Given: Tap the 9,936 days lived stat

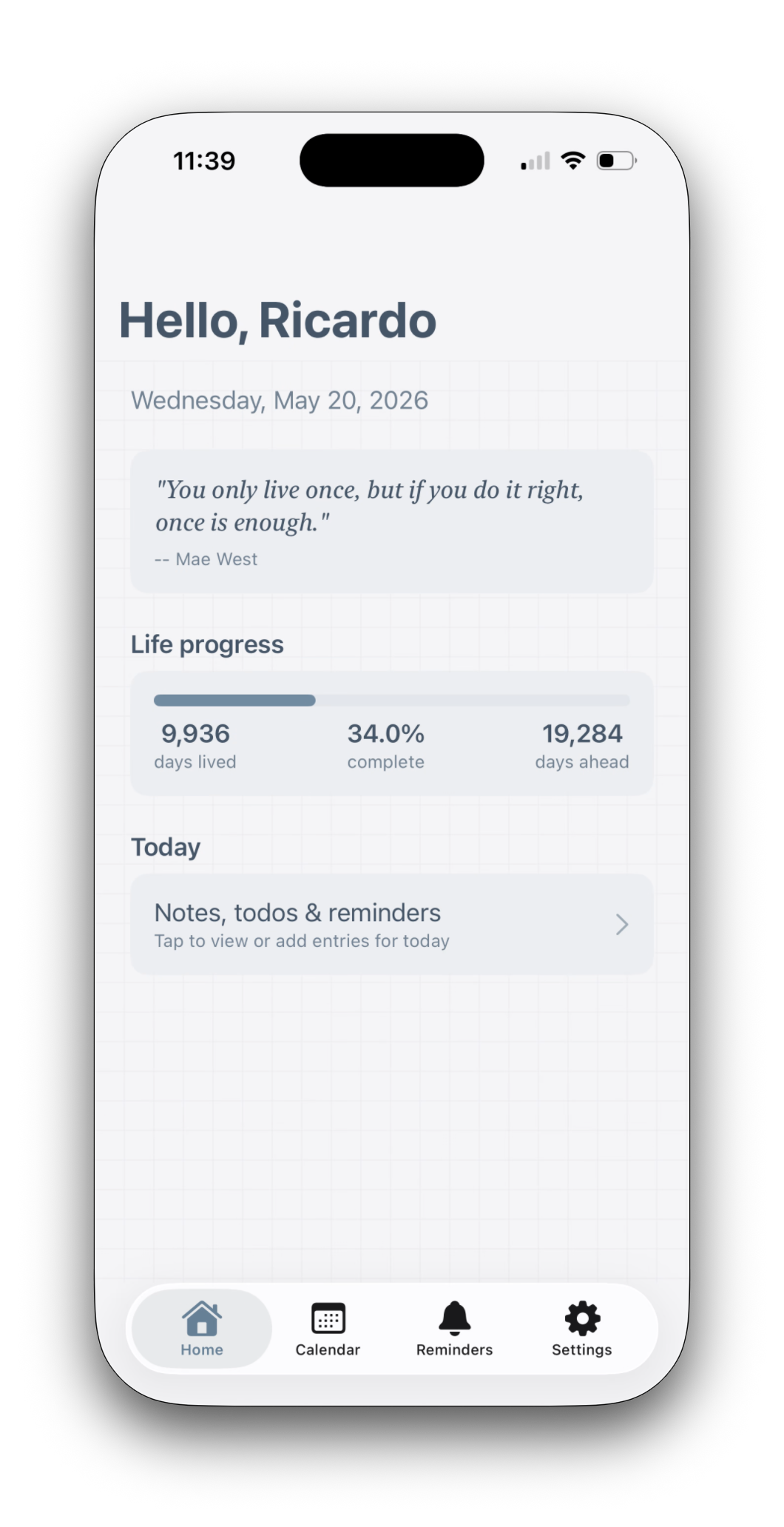Looking at the screenshot, I should pos(195,746).
